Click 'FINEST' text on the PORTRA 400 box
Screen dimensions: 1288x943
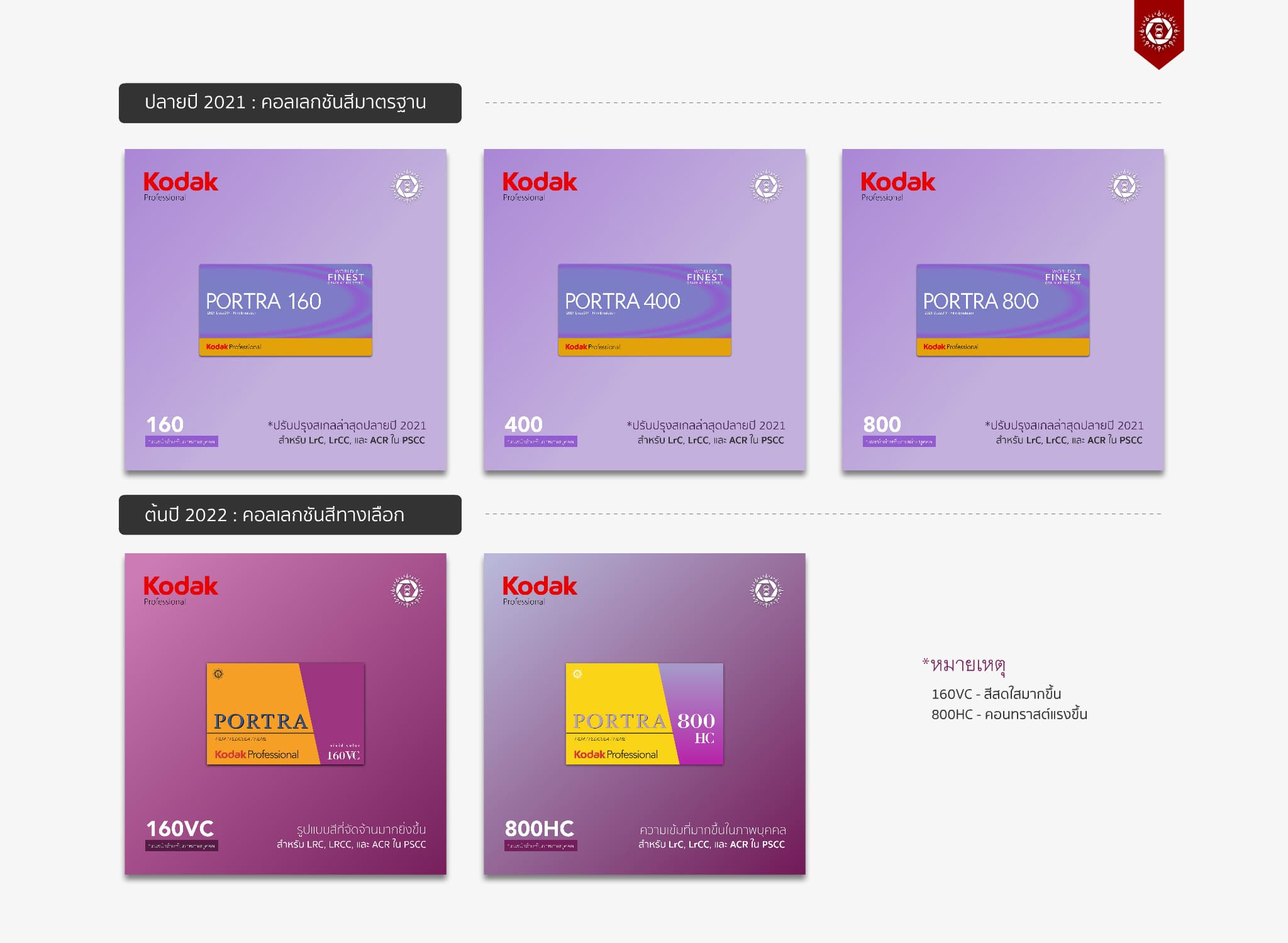[x=705, y=277]
